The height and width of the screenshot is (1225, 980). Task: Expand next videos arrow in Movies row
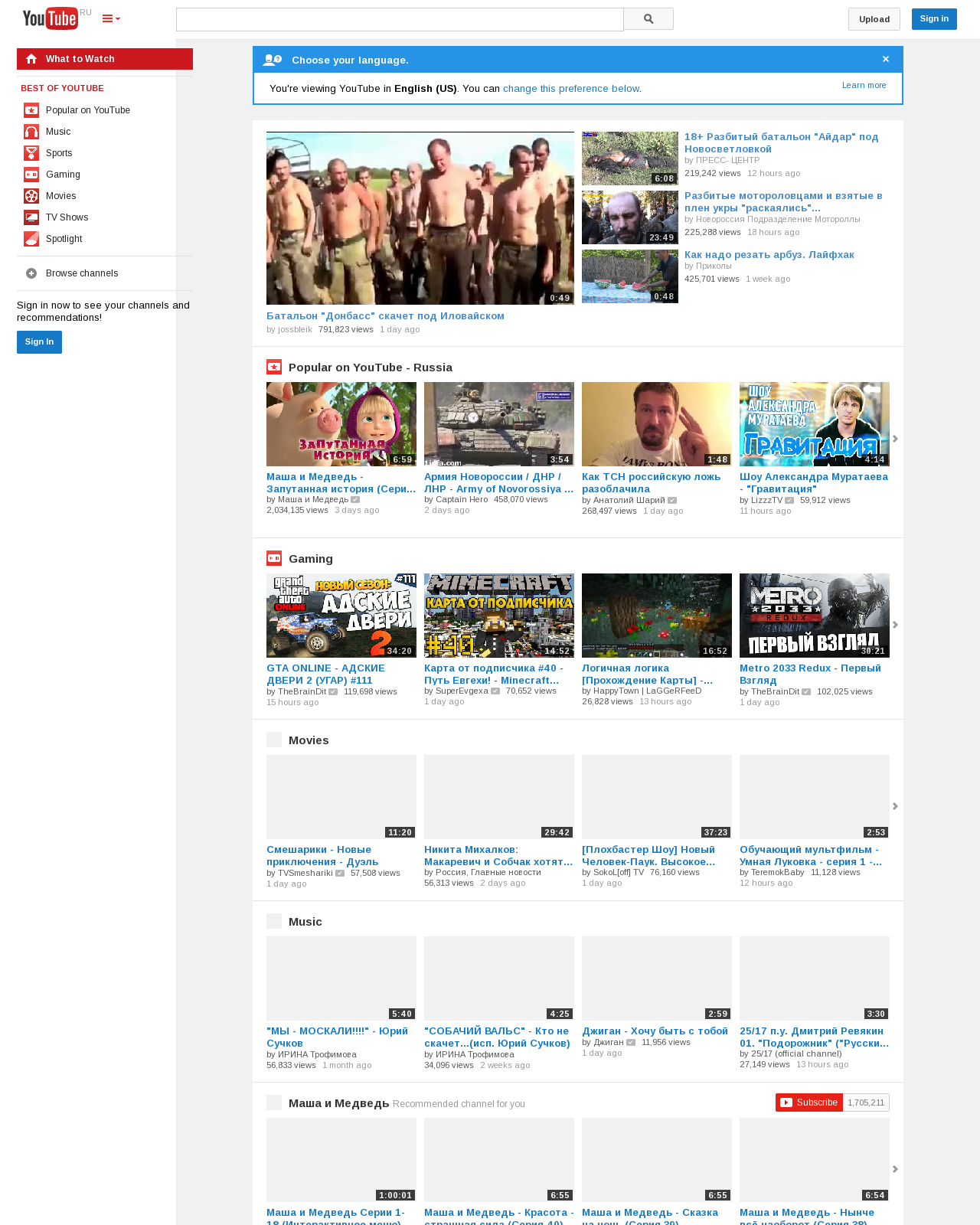click(895, 806)
